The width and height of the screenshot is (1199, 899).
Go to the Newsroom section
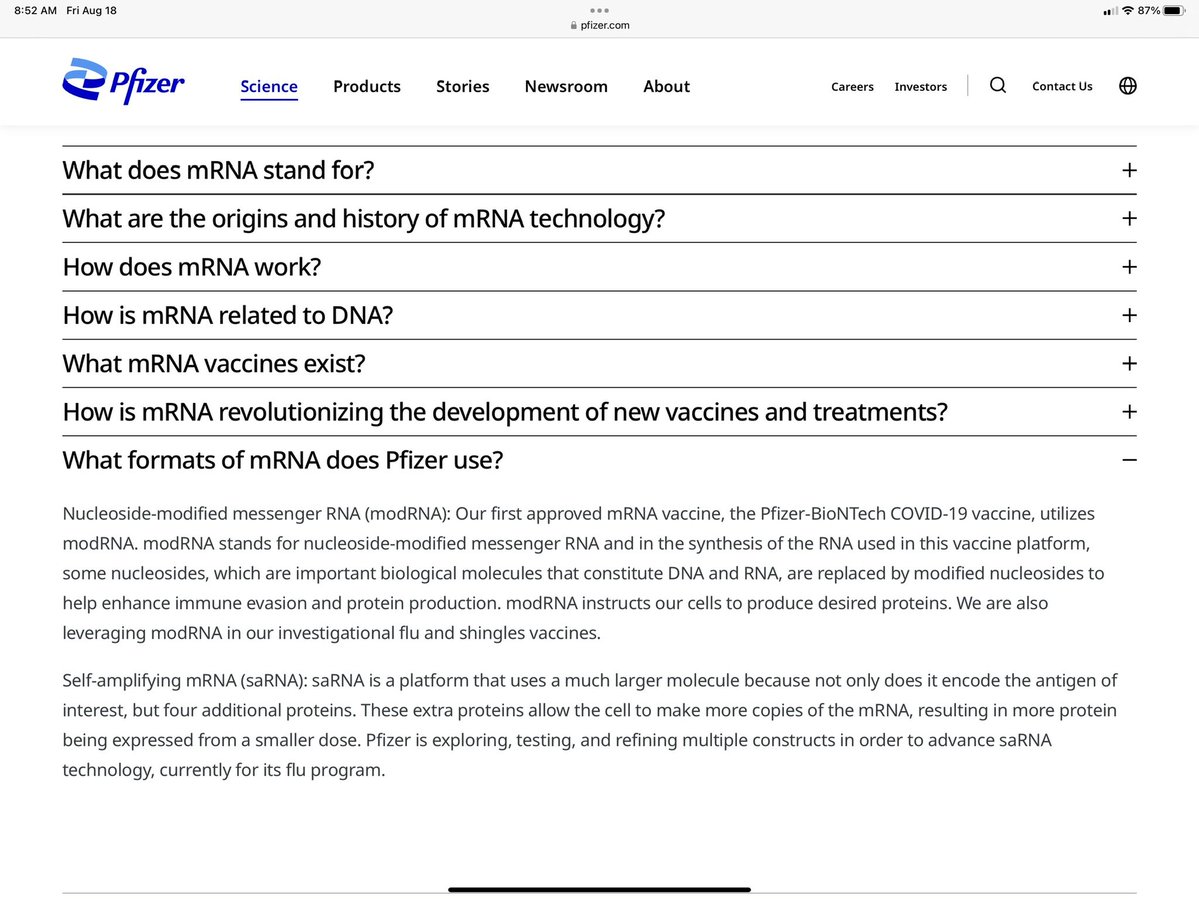click(566, 86)
